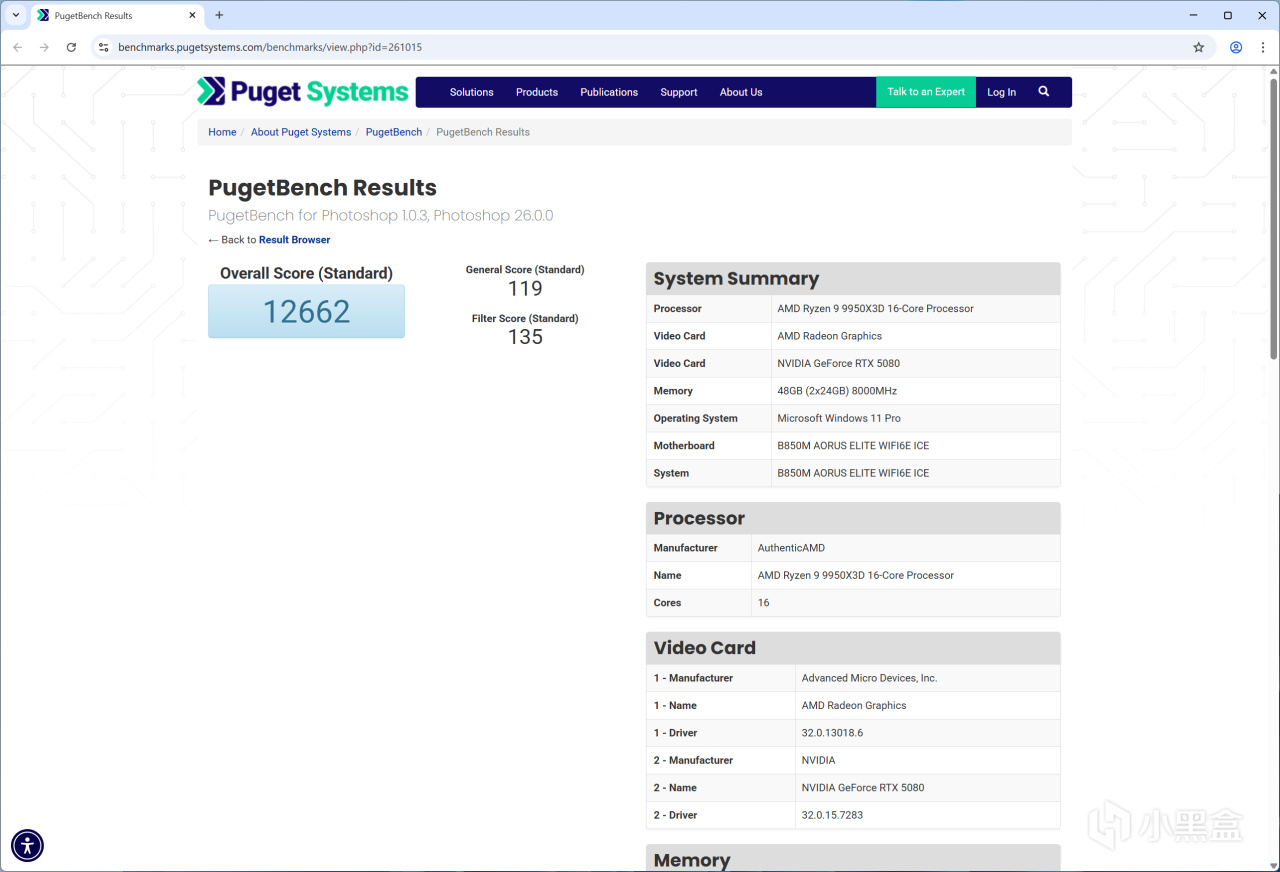This screenshot has width=1280, height=872.
Task: Click the Cores value "16"
Action: coord(764,603)
